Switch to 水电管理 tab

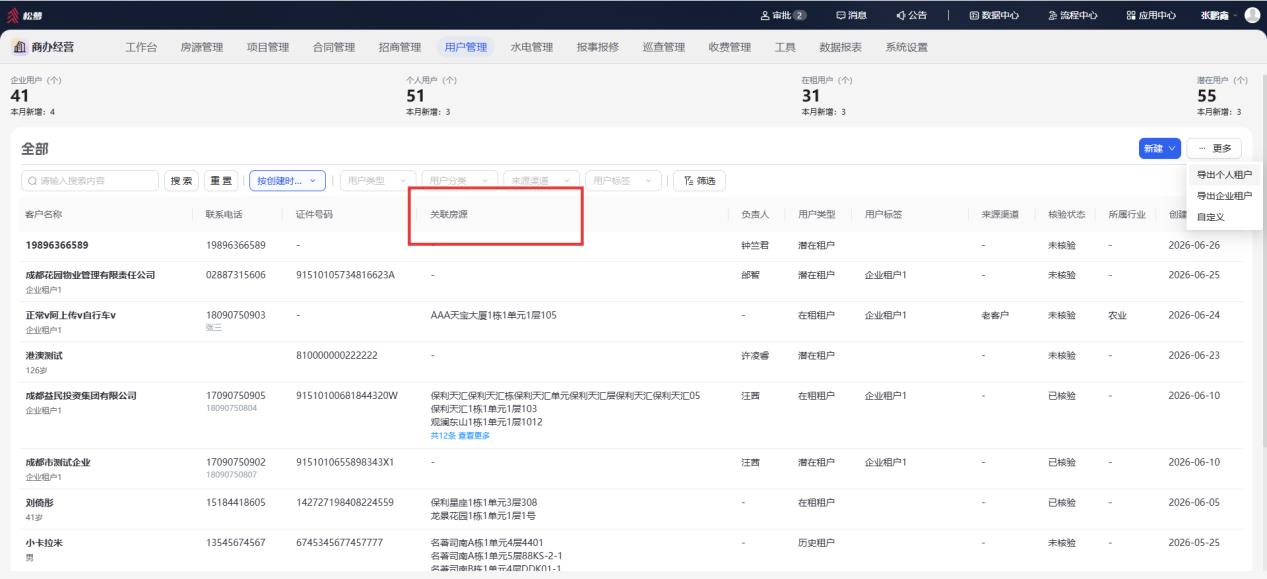pyautogui.click(x=531, y=47)
